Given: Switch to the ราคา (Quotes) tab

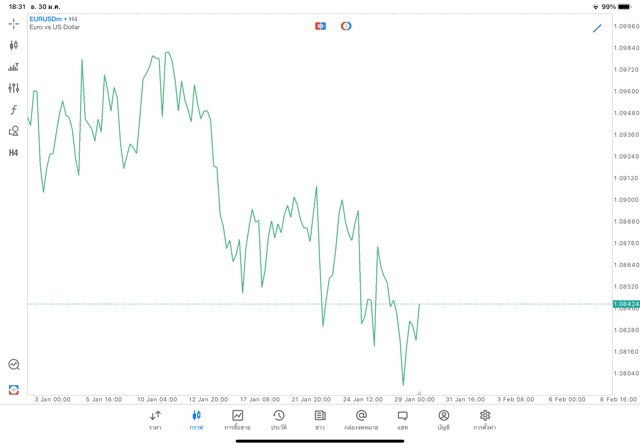Looking at the screenshot, I should click(x=155, y=419).
